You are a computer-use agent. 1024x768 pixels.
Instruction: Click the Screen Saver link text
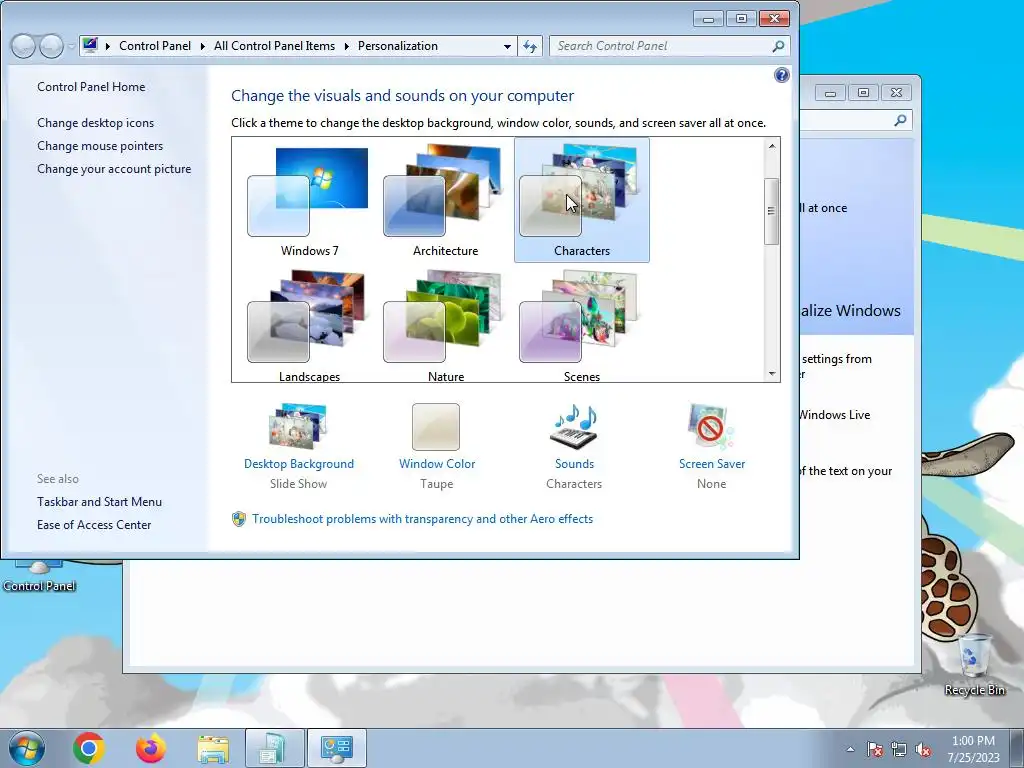click(712, 464)
